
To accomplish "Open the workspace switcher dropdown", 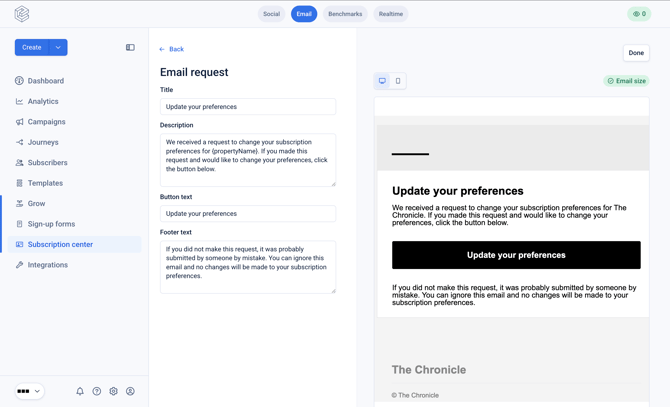I will (x=29, y=391).
